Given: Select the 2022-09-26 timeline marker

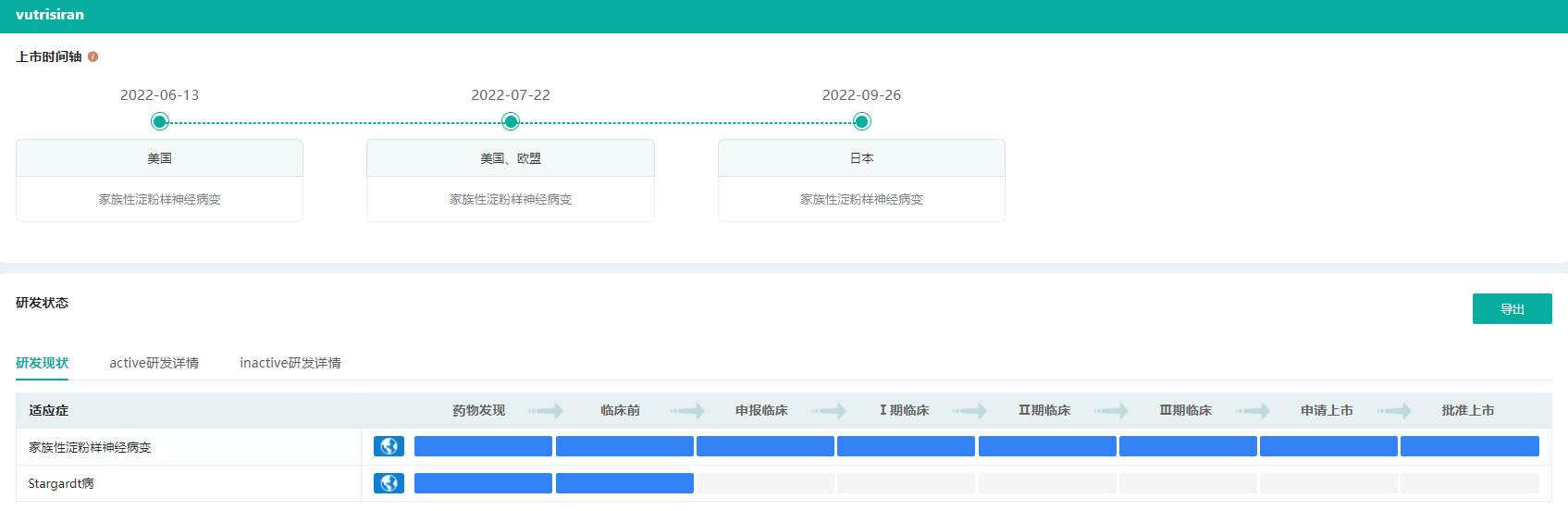Looking at the screenshot, I should pos(861,121).
